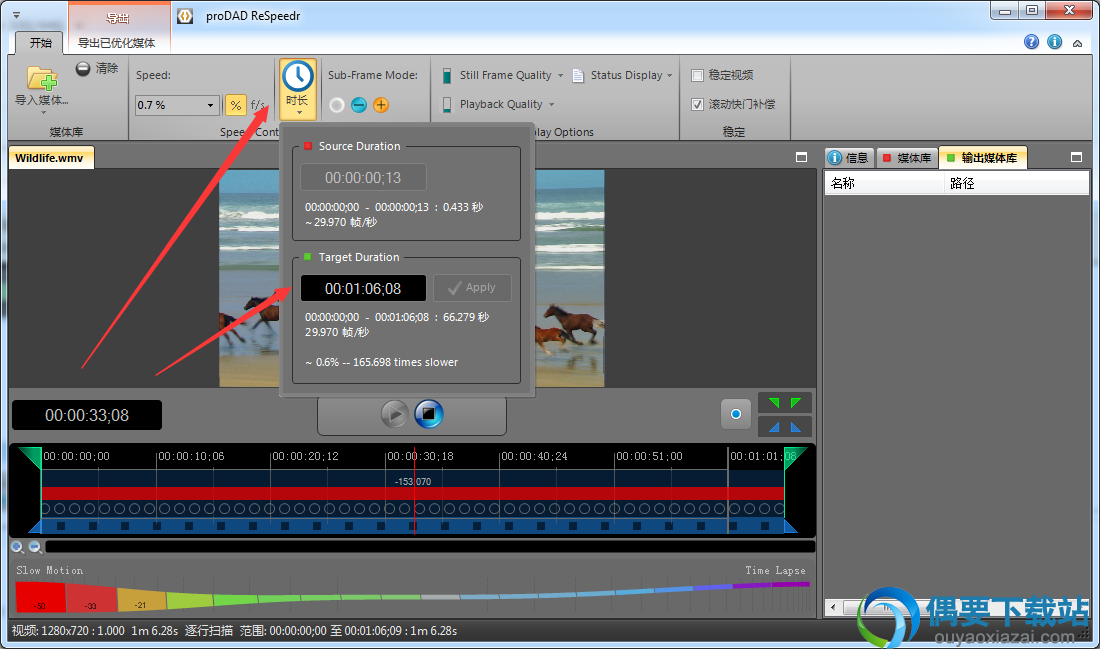Open the Status Display dropdown

[x=623, y=75]
